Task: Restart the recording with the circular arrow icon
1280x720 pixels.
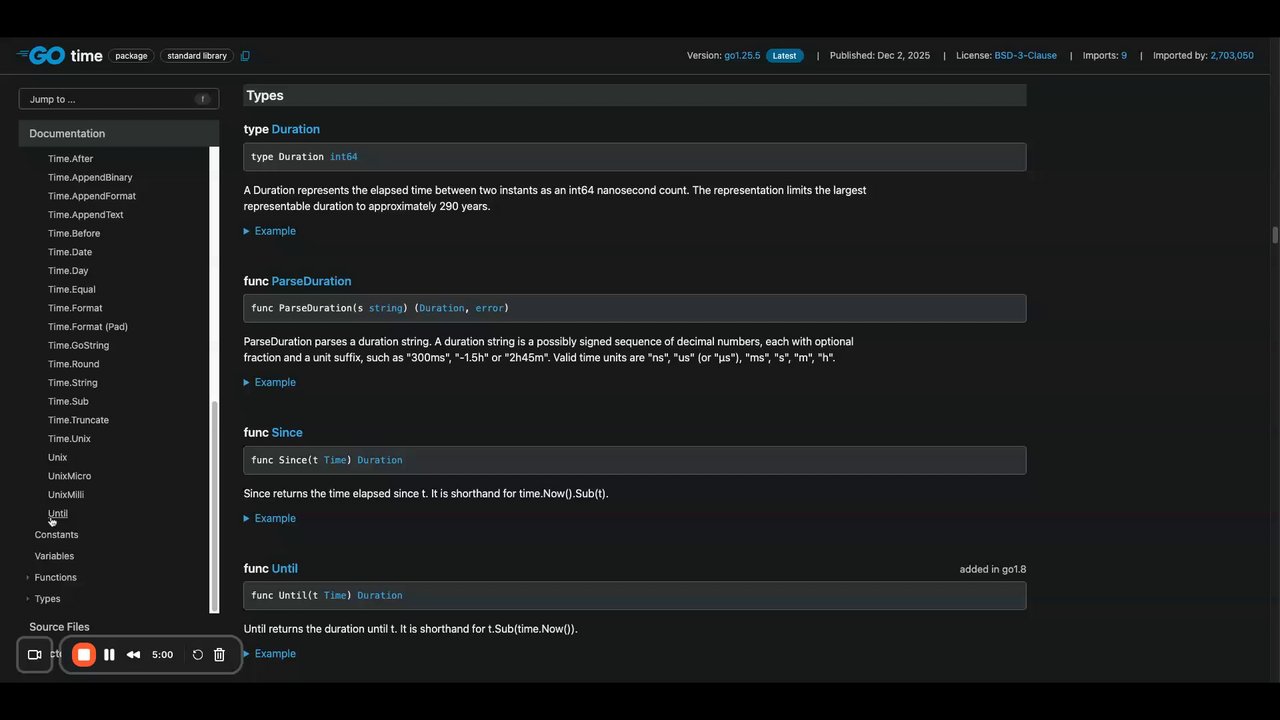Action: click(x=197, y=655)
